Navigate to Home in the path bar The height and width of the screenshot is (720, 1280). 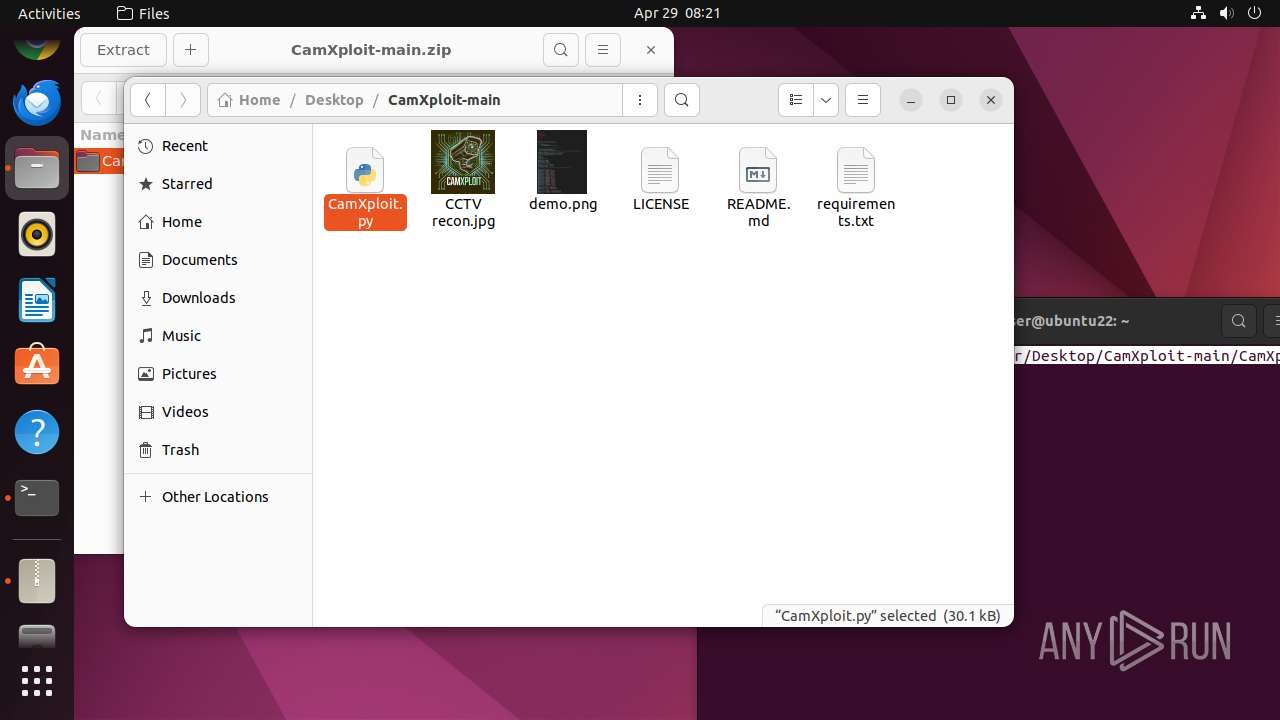(x=249, y=100)
